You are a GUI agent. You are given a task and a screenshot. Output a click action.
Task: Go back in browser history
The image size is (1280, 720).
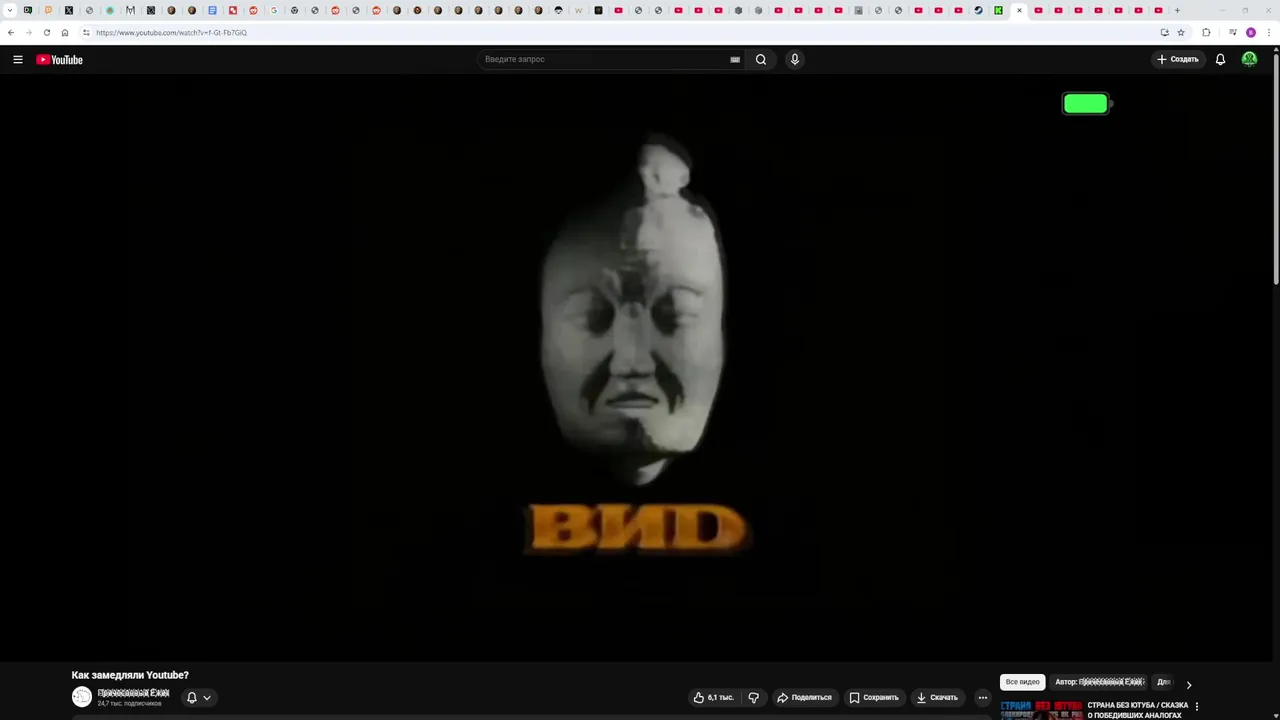pyautogui.click(x=11, y=32)
